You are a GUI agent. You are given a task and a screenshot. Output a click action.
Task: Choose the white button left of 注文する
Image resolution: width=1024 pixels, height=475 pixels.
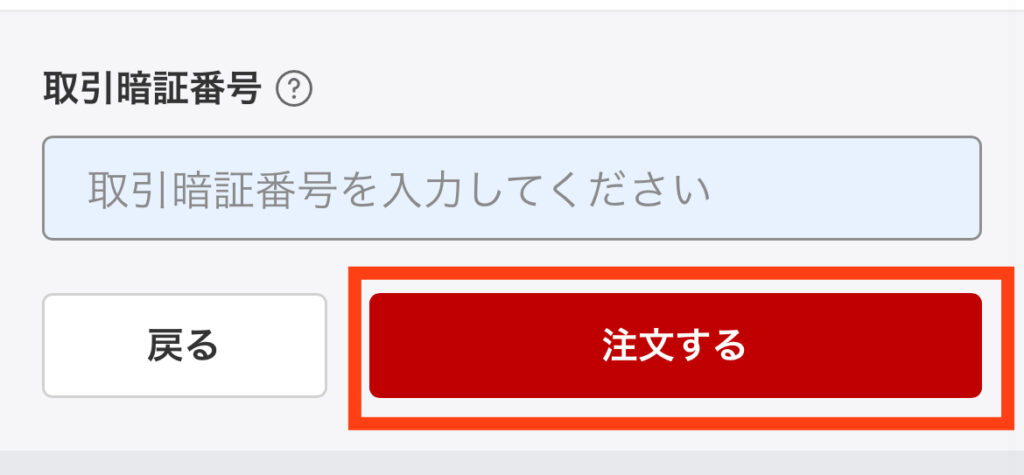point(184,345)
